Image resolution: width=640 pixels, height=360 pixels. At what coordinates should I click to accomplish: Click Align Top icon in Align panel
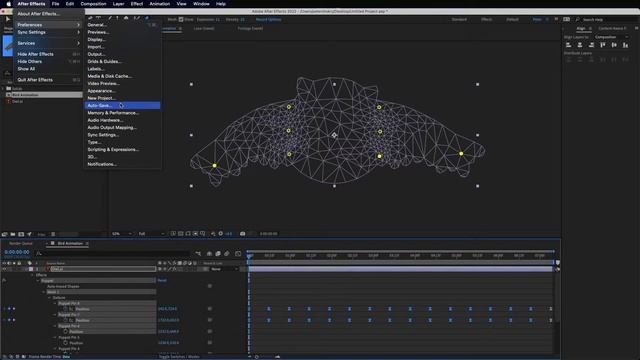pos(603,45)
